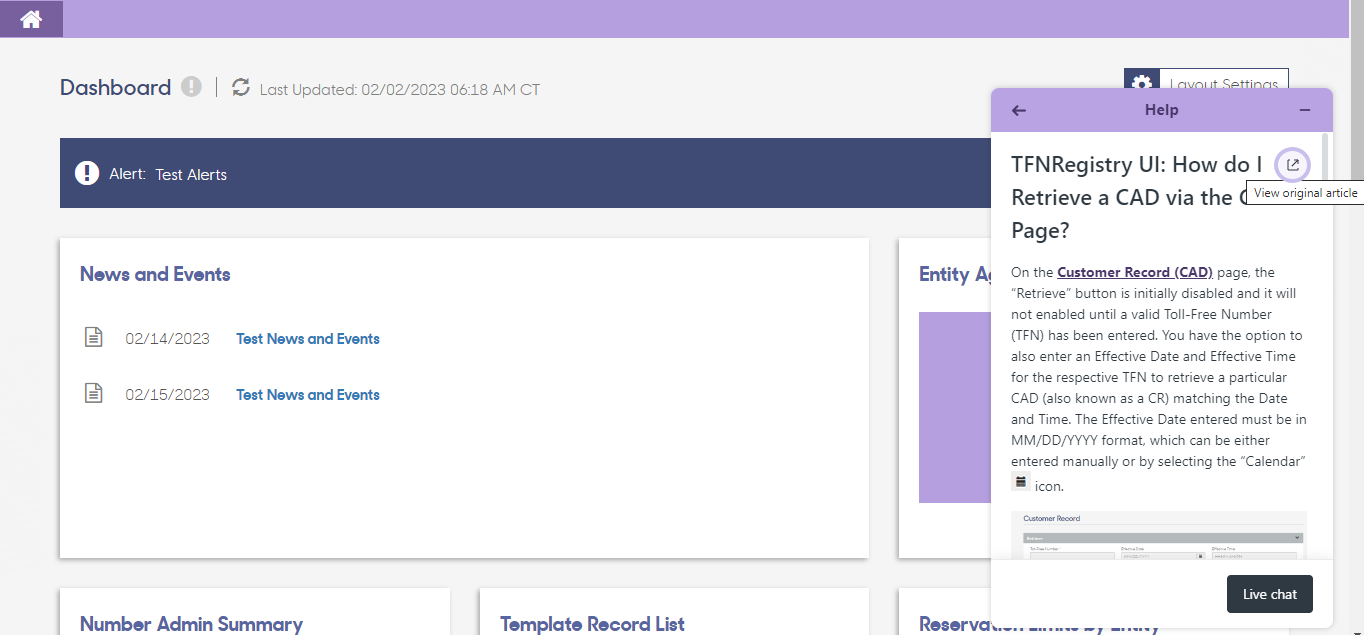Minimize the Help panel
1364x635 pixels.
pos(1305,110)
